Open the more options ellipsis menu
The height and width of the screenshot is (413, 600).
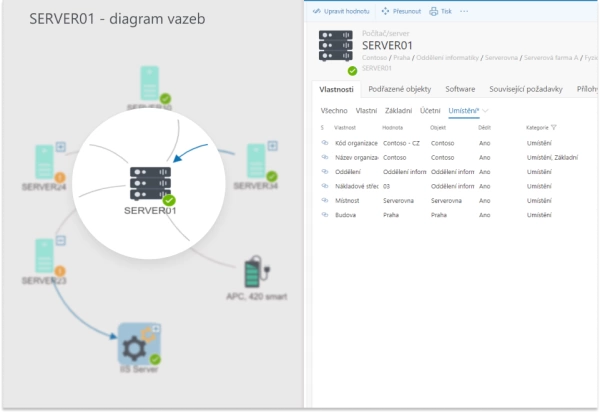[464, 11]
